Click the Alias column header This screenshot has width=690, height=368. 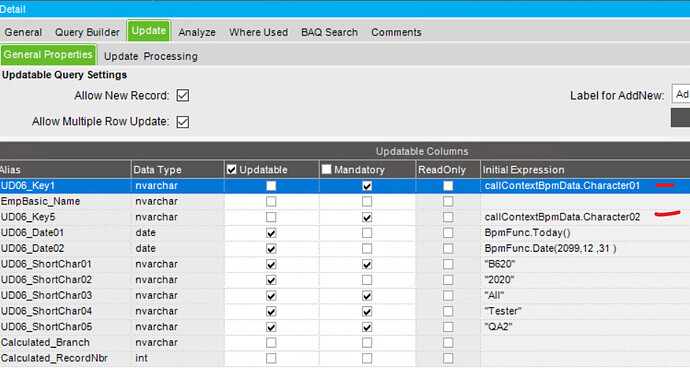coord(65,169)
